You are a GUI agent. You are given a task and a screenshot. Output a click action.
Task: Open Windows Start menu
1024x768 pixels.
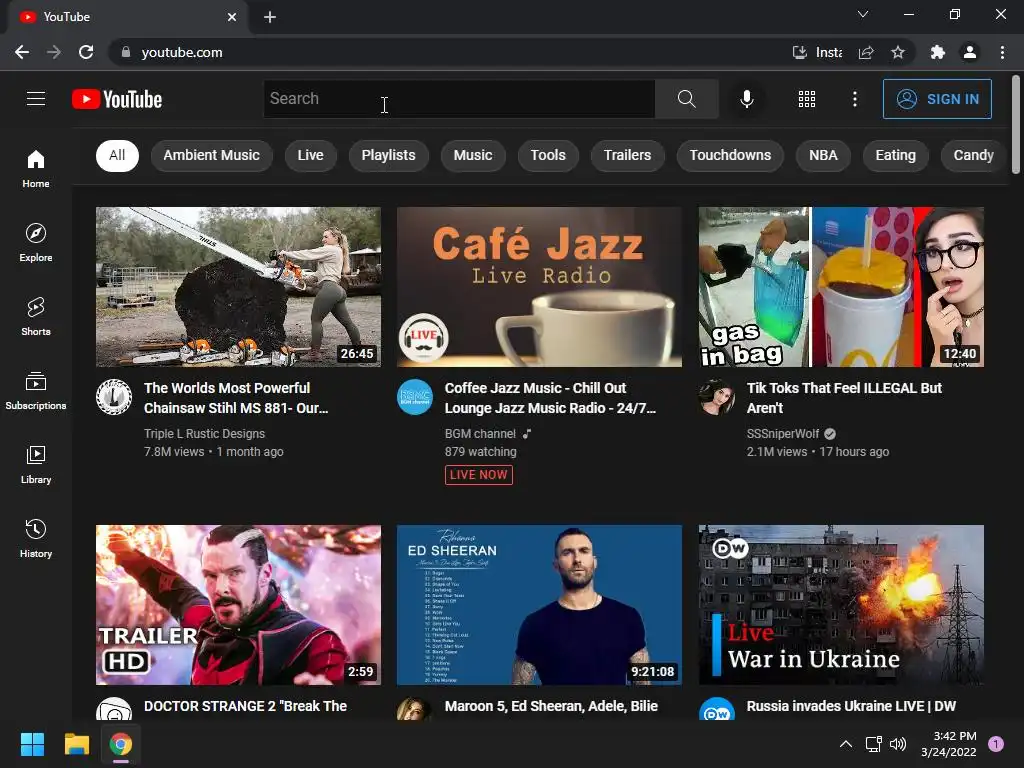[x=32, y=744]
